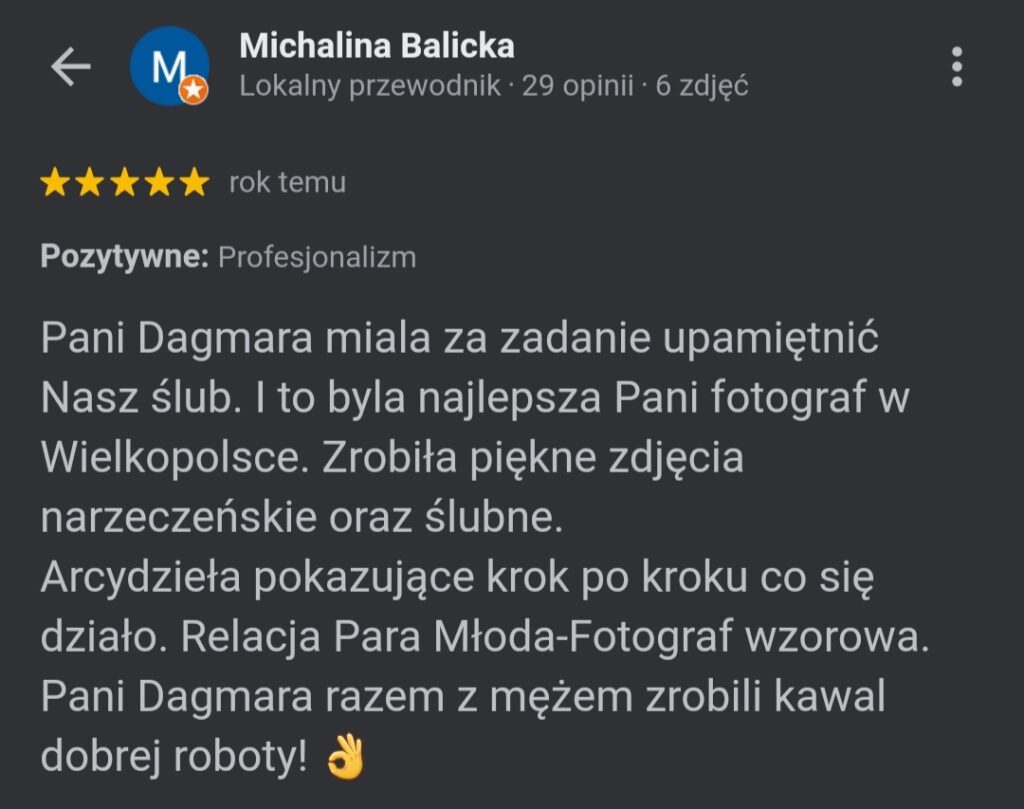
Task: Tap the orange Local Guide star badge
Action: coord(194,91)
